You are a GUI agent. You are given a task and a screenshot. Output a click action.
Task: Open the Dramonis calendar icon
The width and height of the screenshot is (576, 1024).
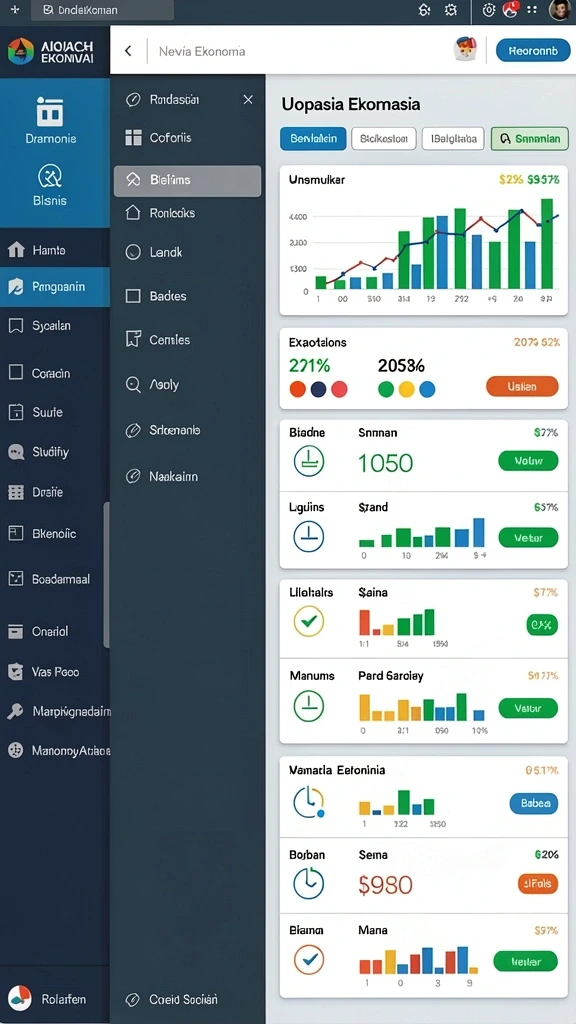click(50, 111)
